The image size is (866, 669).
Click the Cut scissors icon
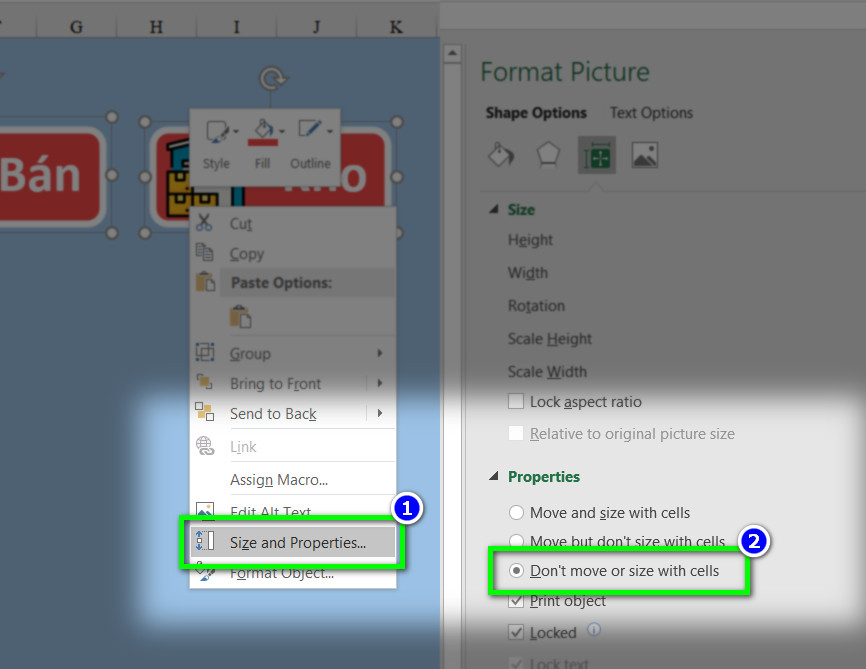pyautogui.click(x=204, y=222)
